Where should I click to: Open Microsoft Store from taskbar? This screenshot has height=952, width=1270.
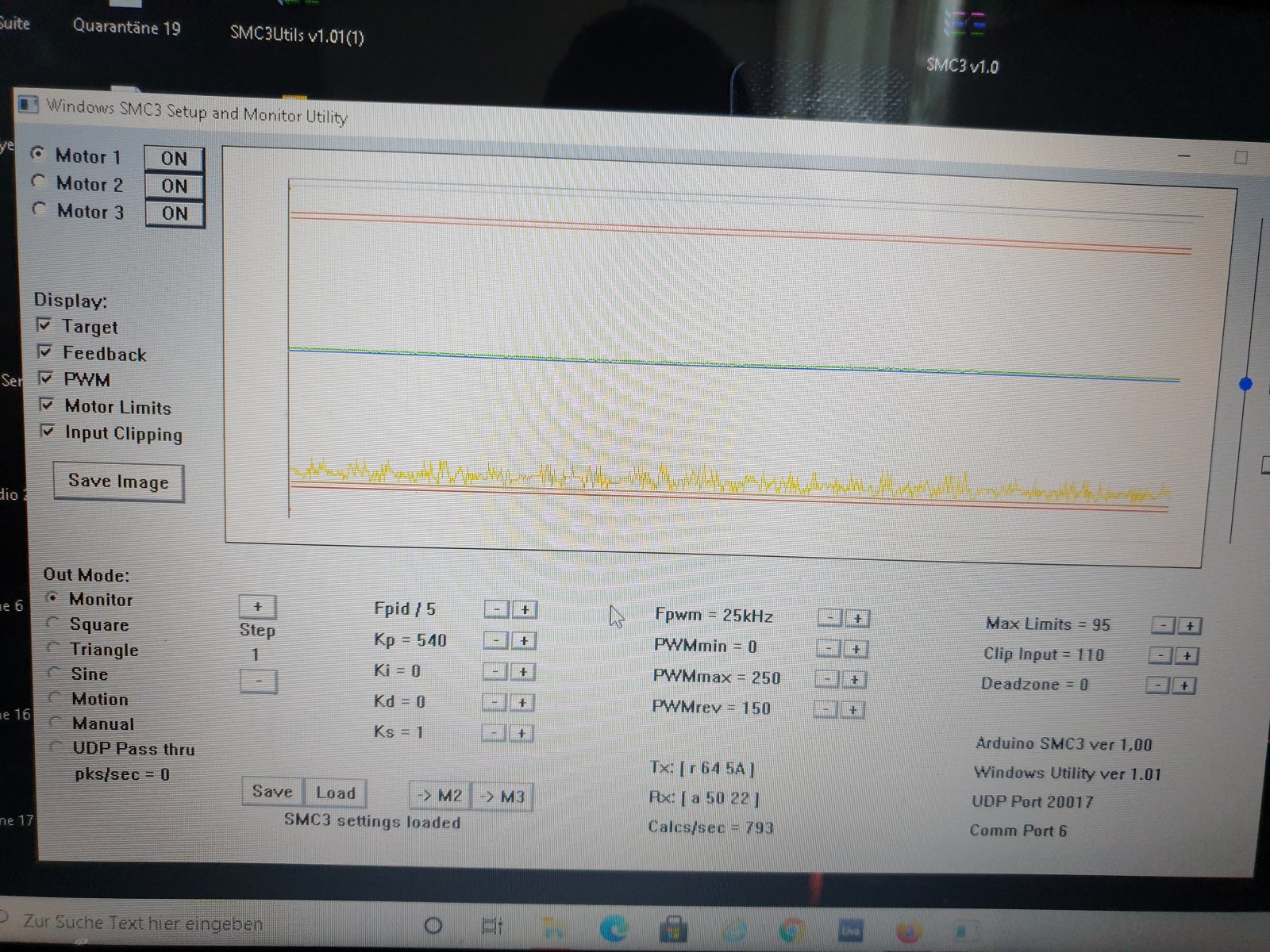(673, 929)
